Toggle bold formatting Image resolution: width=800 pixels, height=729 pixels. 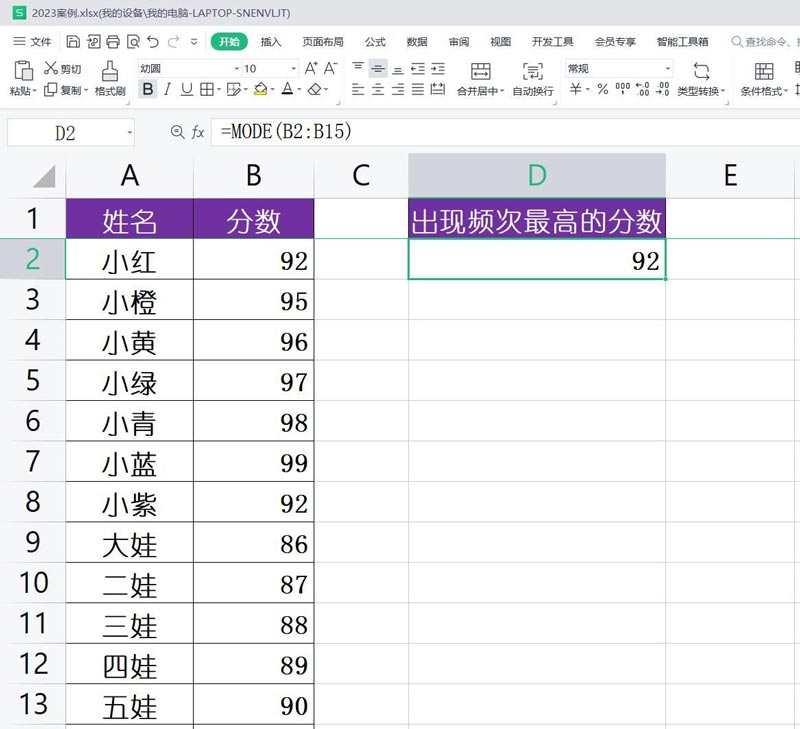click(x=148, y=90)
